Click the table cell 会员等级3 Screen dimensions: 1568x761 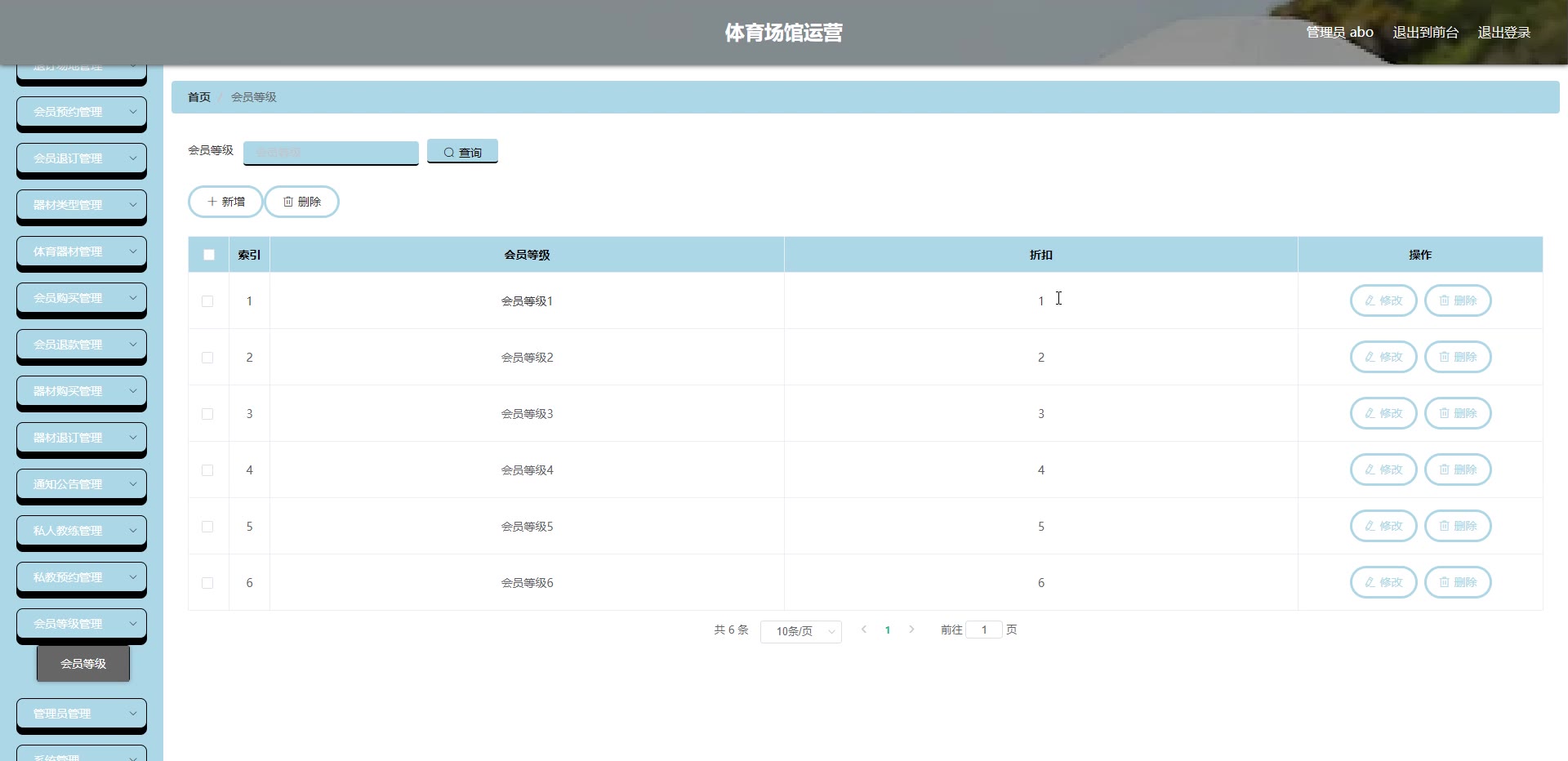pos(527,414)
